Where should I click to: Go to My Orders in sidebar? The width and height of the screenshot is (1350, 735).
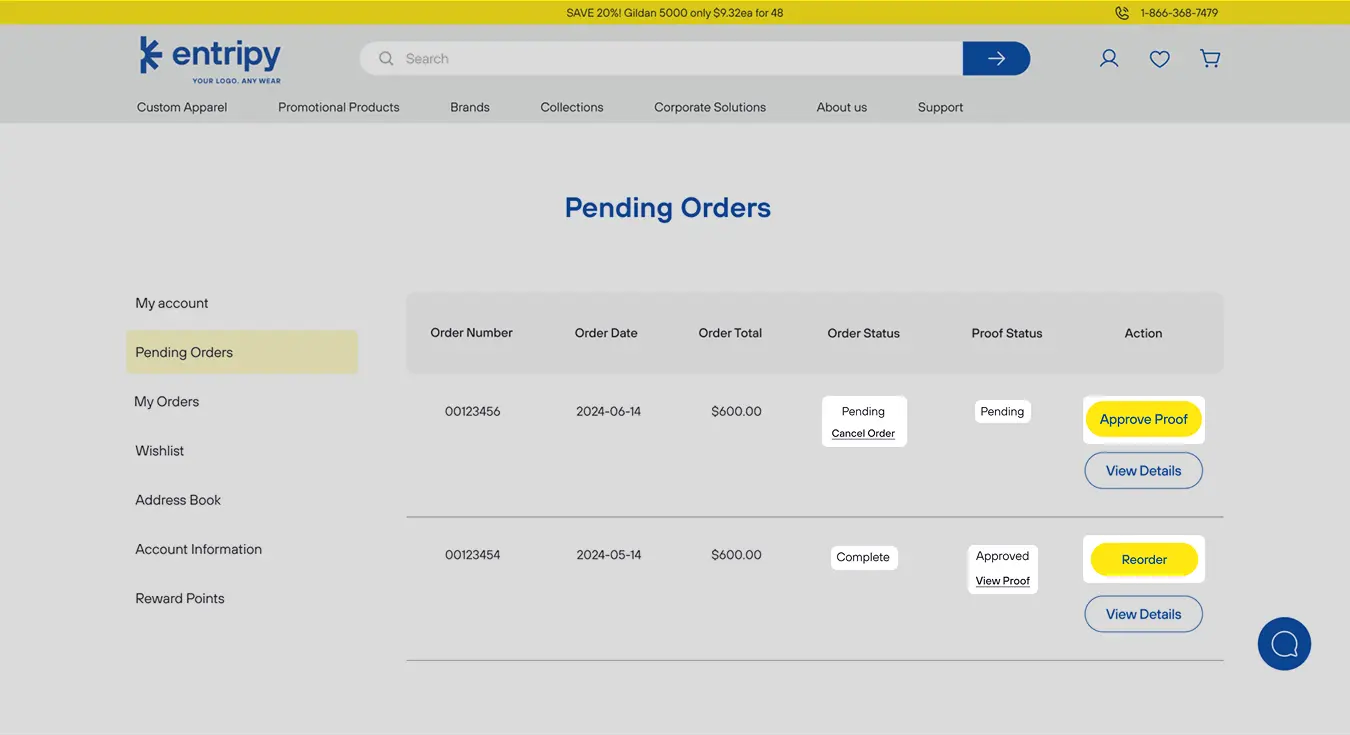coord(167,401)
